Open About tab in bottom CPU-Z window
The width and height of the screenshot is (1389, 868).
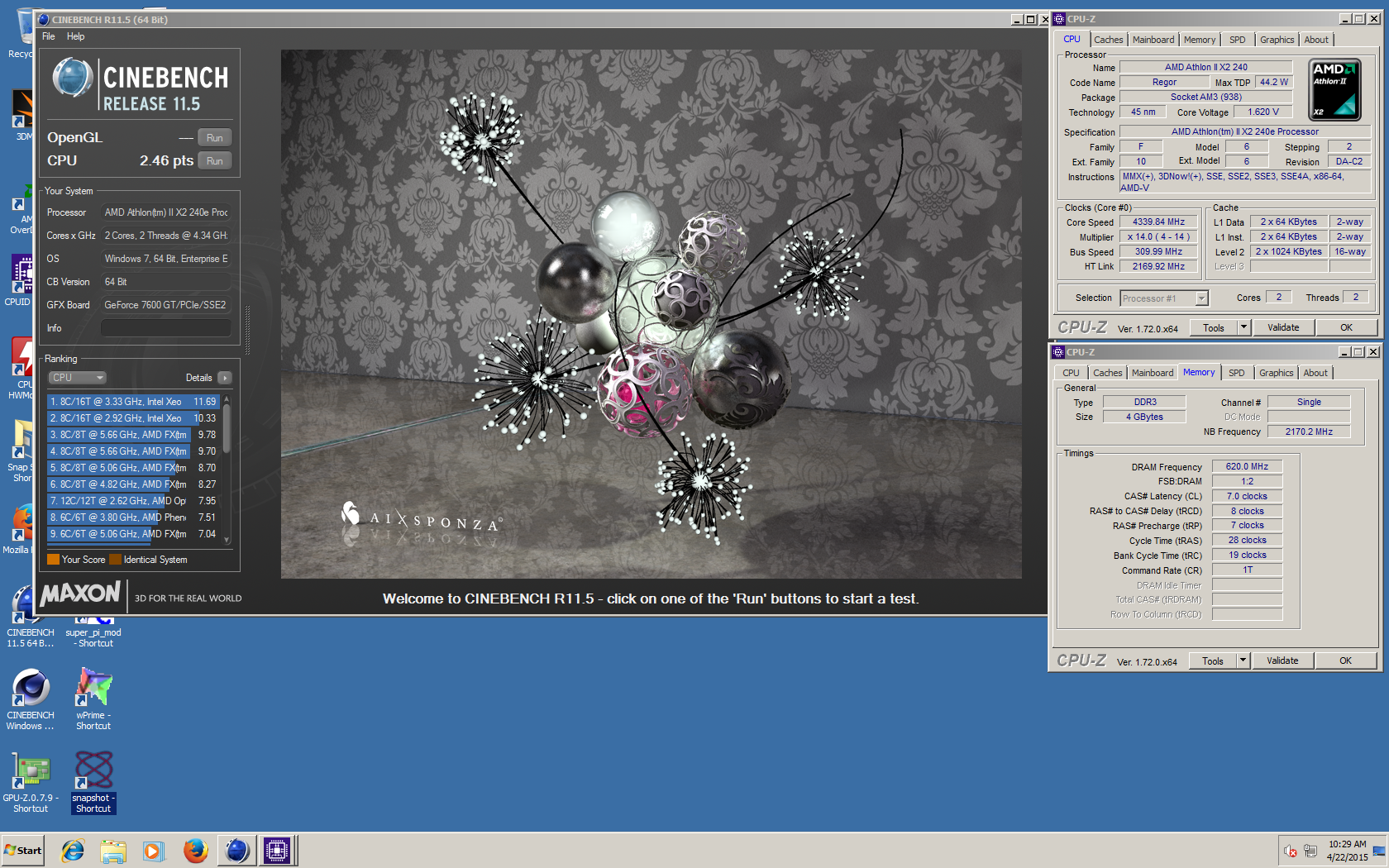(1315, 373)
